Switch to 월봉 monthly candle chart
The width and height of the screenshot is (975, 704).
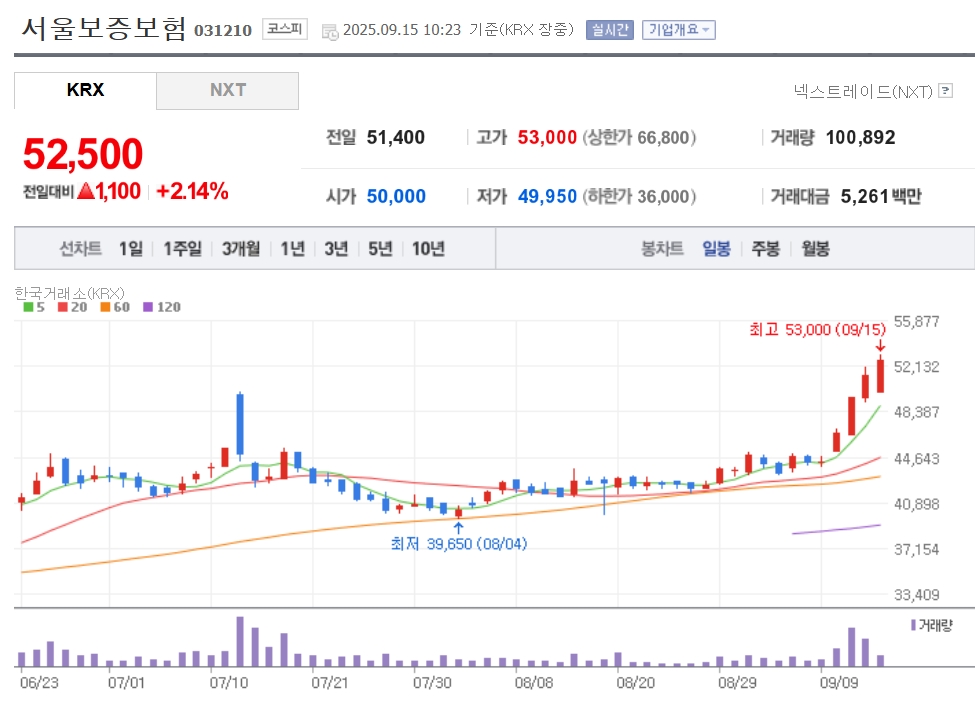815,249
